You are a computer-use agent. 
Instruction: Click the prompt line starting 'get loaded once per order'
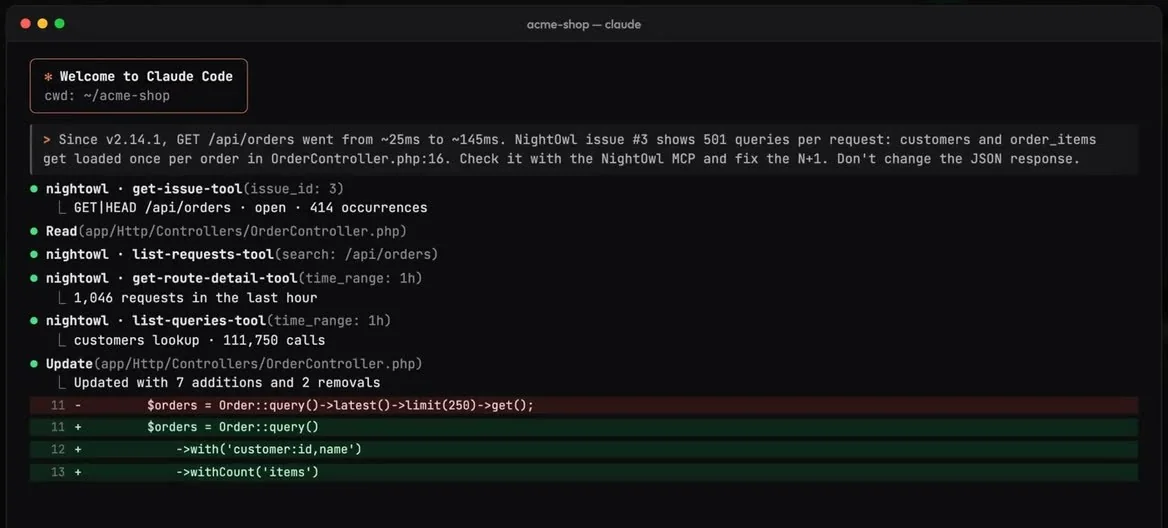pyautogui.click(x=561, y=159)
